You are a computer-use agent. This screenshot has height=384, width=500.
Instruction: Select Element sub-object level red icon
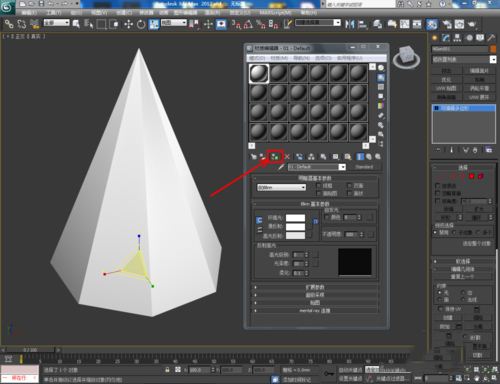(481, 176)
